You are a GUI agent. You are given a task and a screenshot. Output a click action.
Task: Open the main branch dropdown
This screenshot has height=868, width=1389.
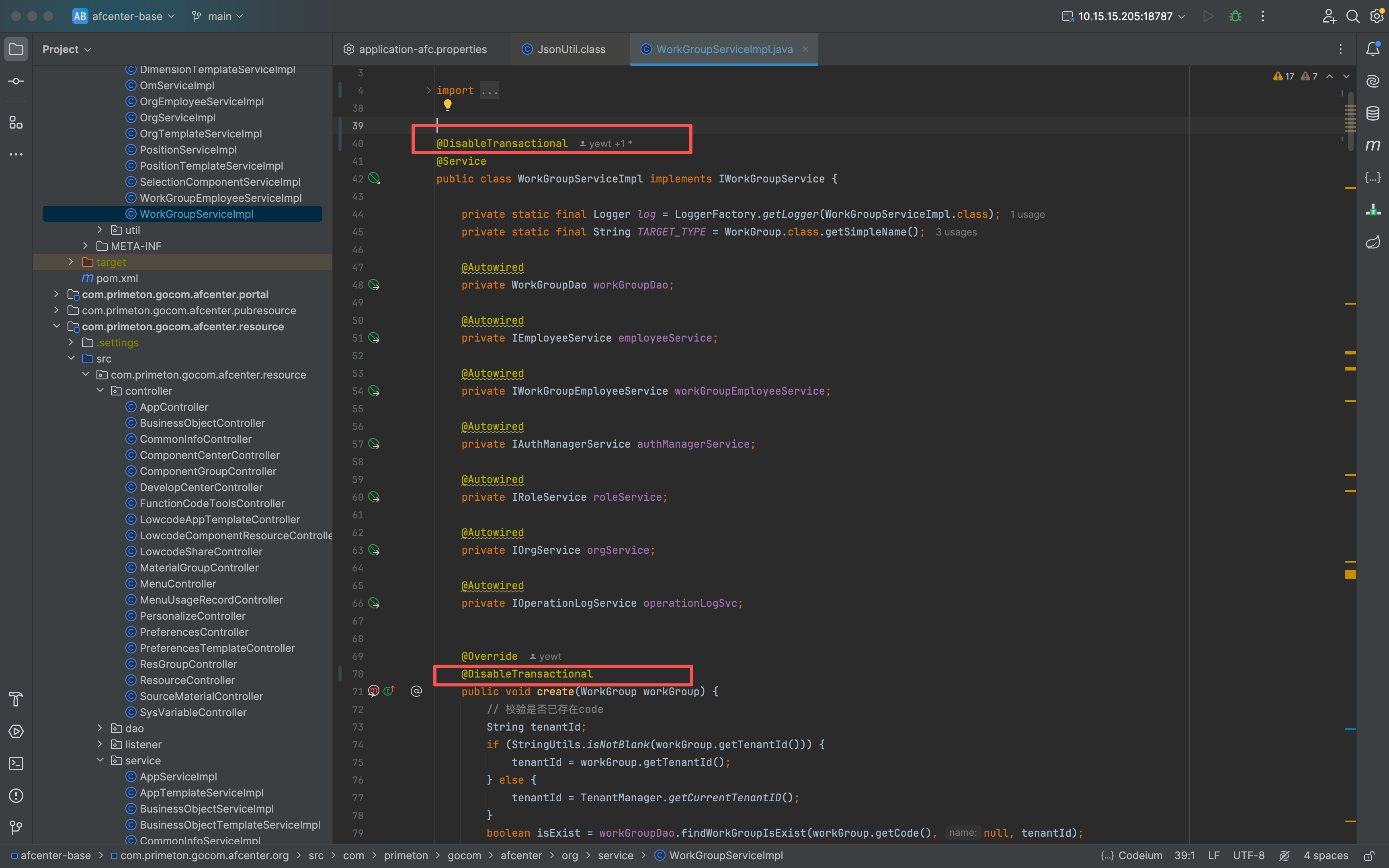(x=217, y=16)
